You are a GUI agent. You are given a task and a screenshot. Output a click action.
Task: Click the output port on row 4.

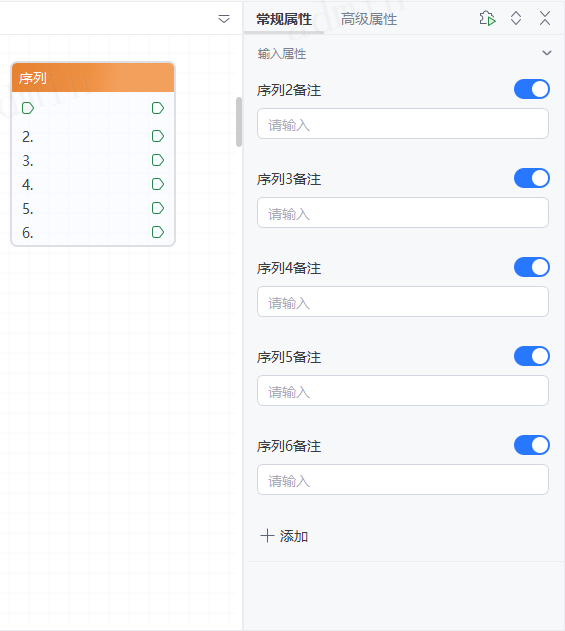(158, 184)
